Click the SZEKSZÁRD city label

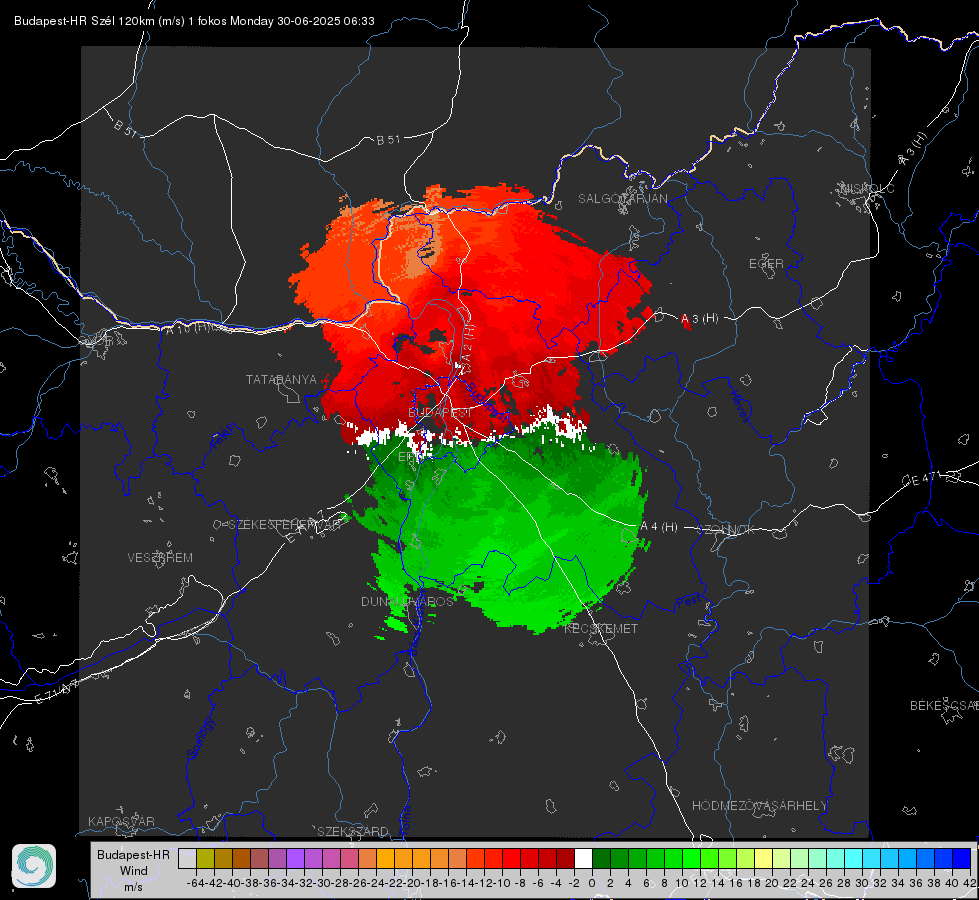point(353,831)
